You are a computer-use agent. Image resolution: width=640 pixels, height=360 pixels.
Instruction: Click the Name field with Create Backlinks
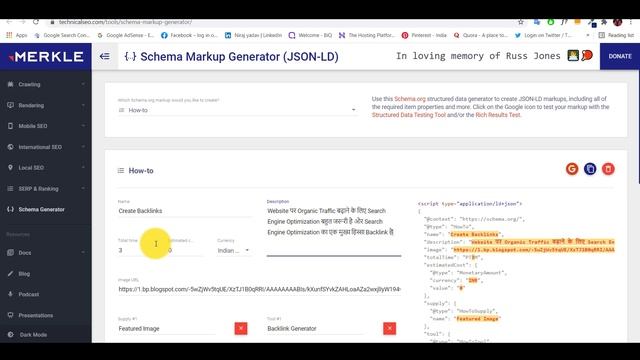185,211
